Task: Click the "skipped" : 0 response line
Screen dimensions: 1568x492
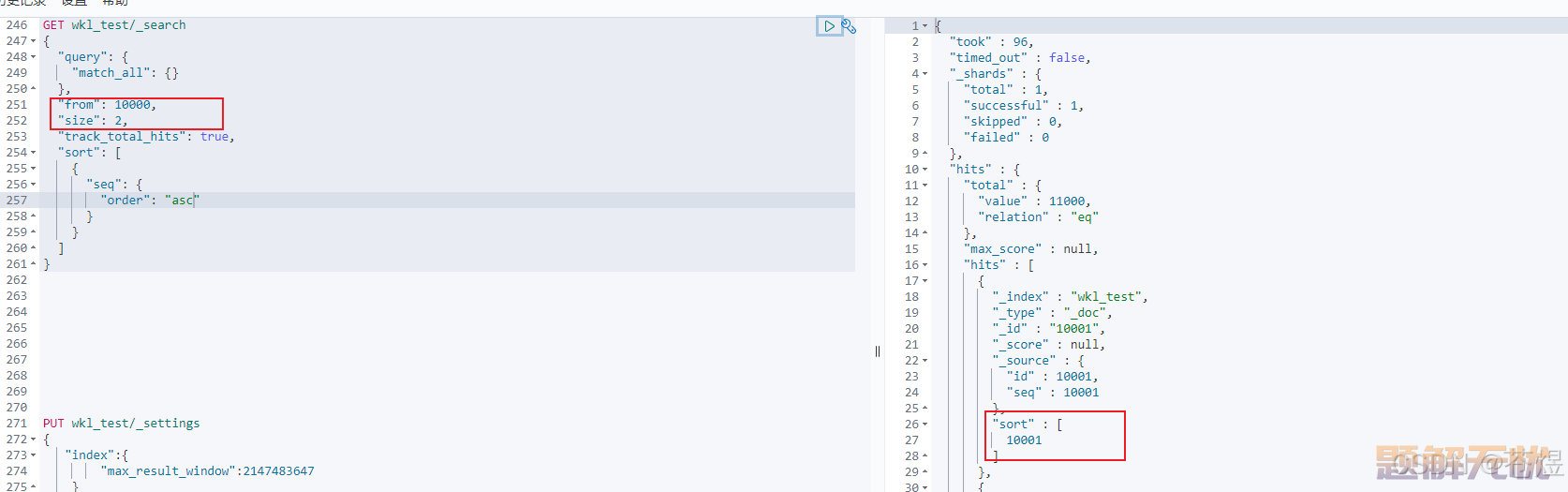Action: click(x=1013, y=122)
